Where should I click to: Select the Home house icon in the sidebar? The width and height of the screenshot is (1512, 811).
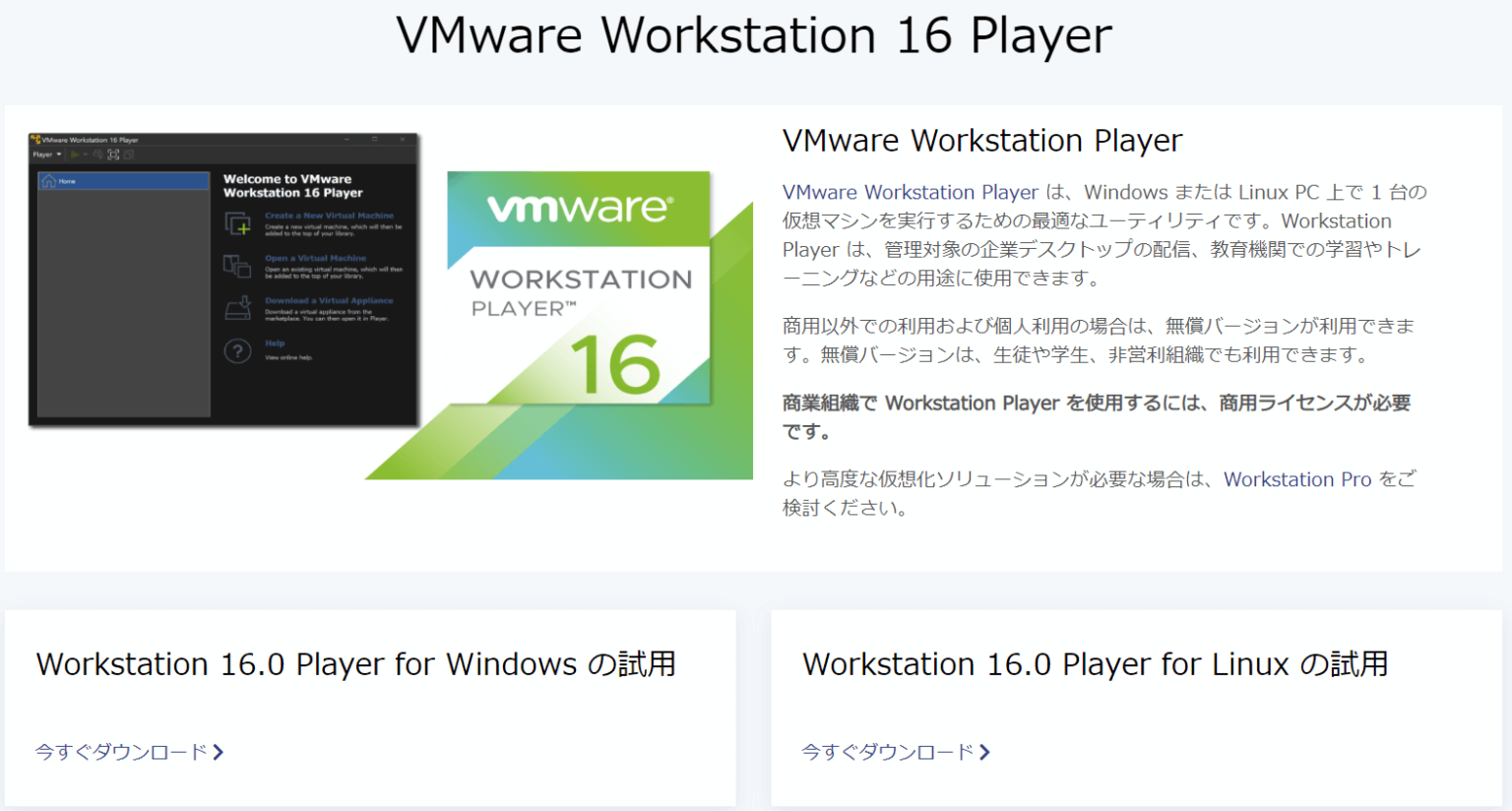coord(49,181)
